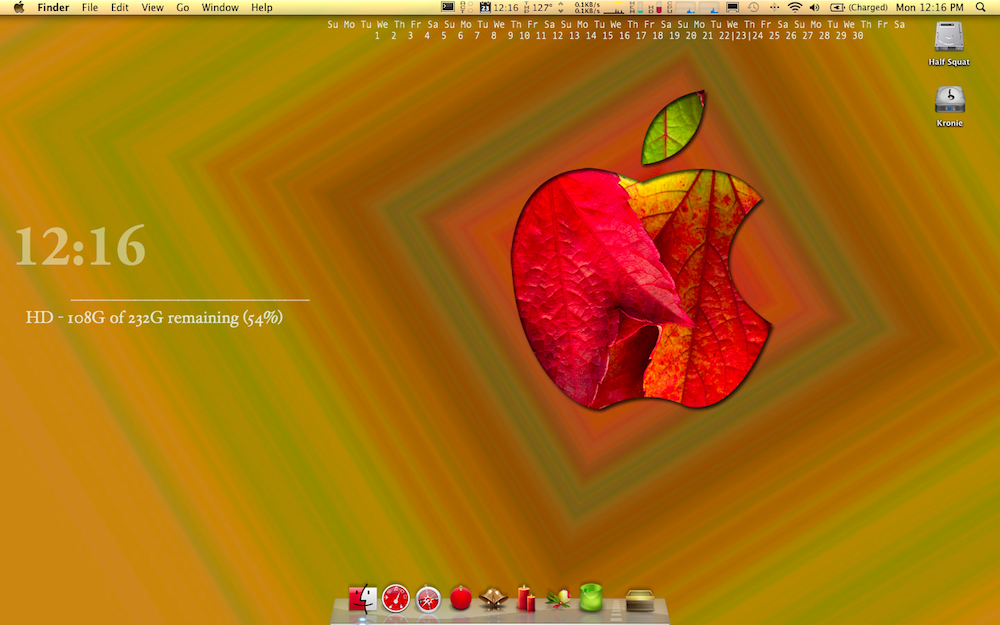1000x625 pixels.
Task: Click the HD disk usage meter
Action: click(x=655, y=7)
